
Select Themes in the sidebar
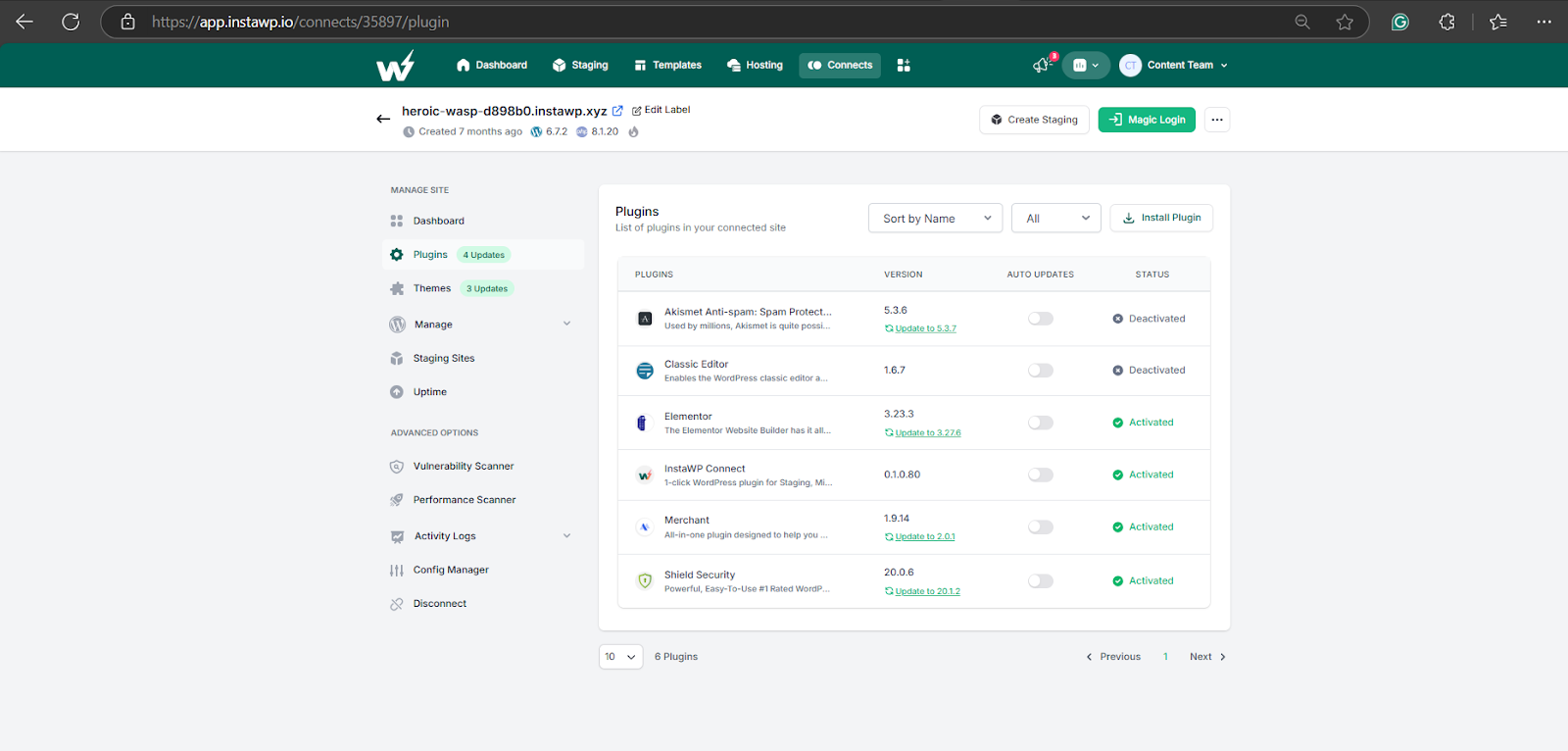click(x=483, y=288)
